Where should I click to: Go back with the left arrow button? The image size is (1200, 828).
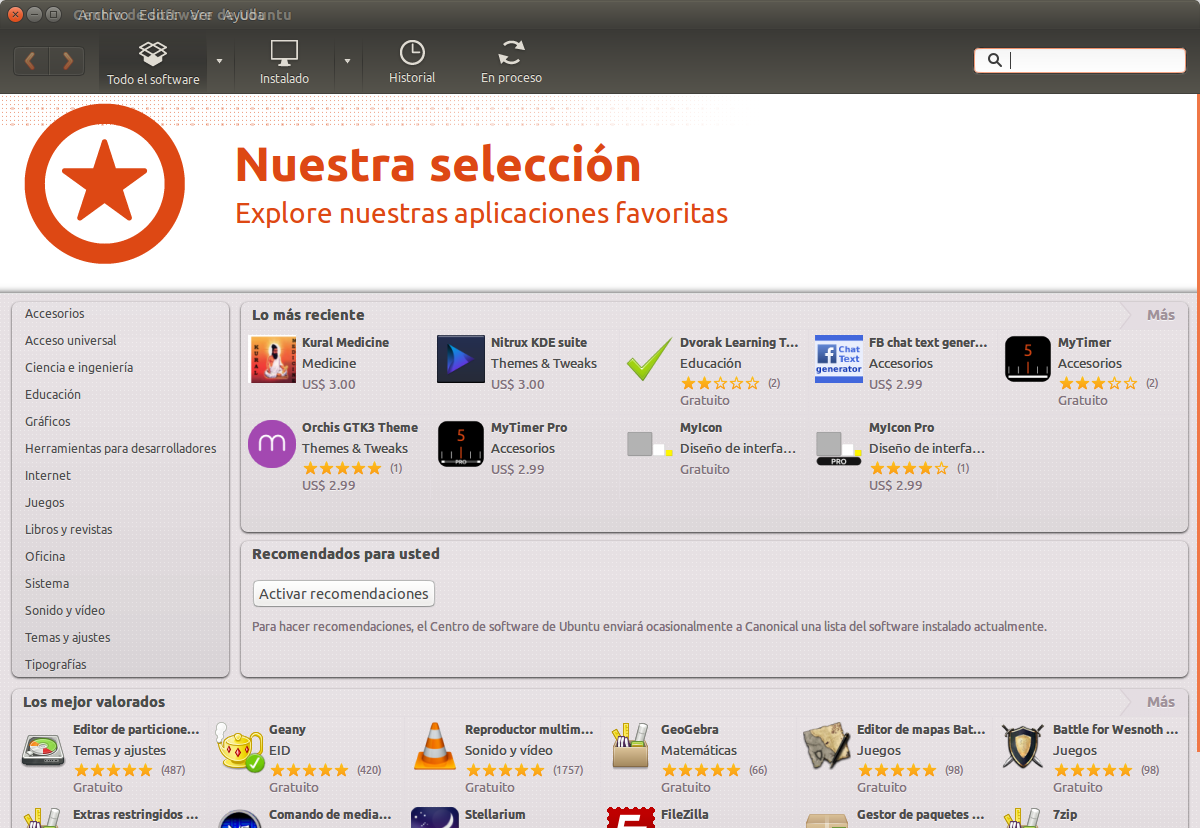pyautogui.click(x=30, y=61)
